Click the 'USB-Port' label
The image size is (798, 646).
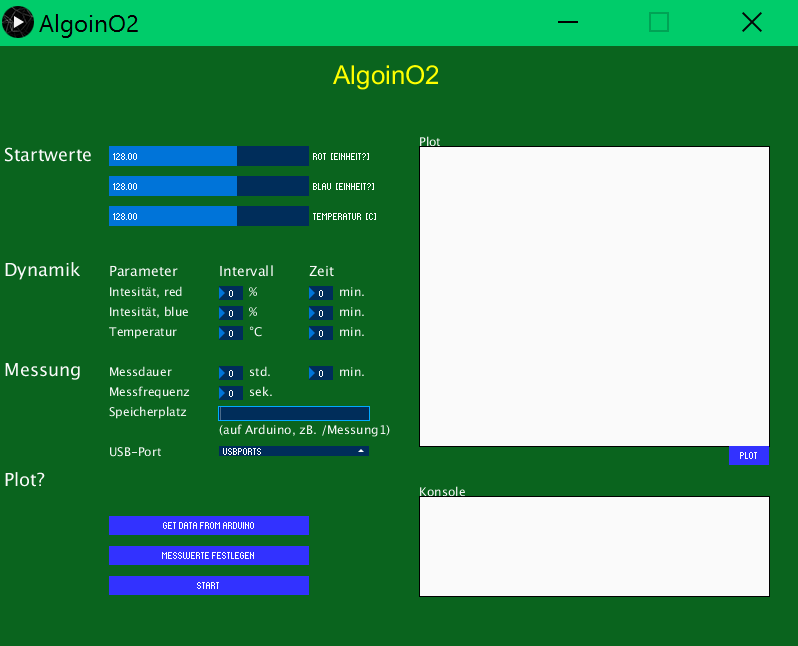coord(135,452)
